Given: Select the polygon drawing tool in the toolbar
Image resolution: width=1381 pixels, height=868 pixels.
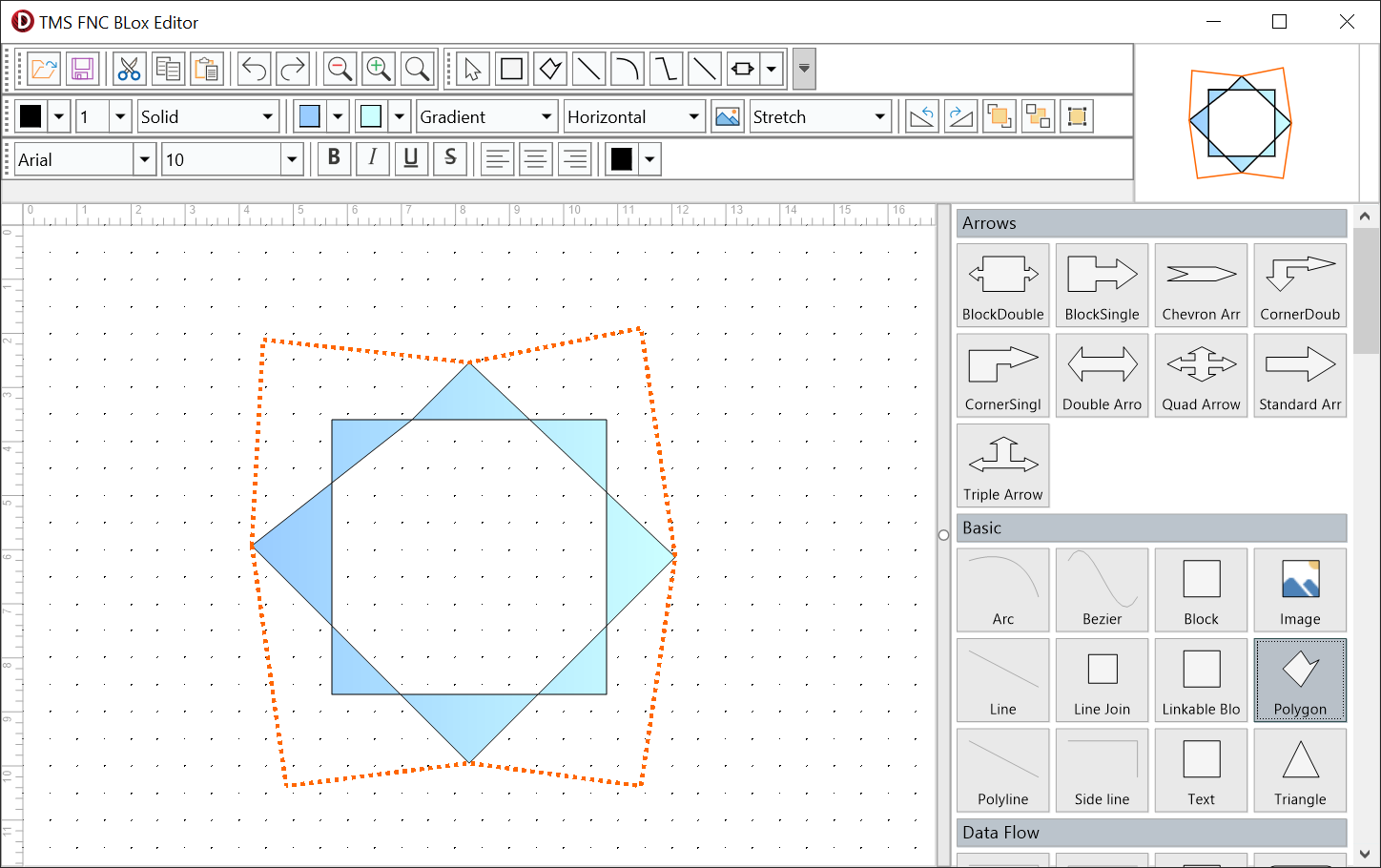Looking at the screenshot, I should (550, 69).
